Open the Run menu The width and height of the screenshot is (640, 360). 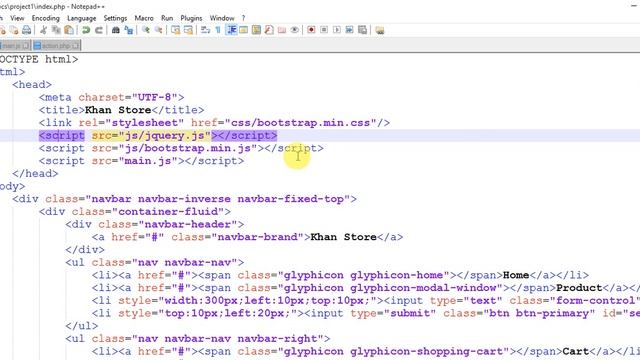coord(167,18)
